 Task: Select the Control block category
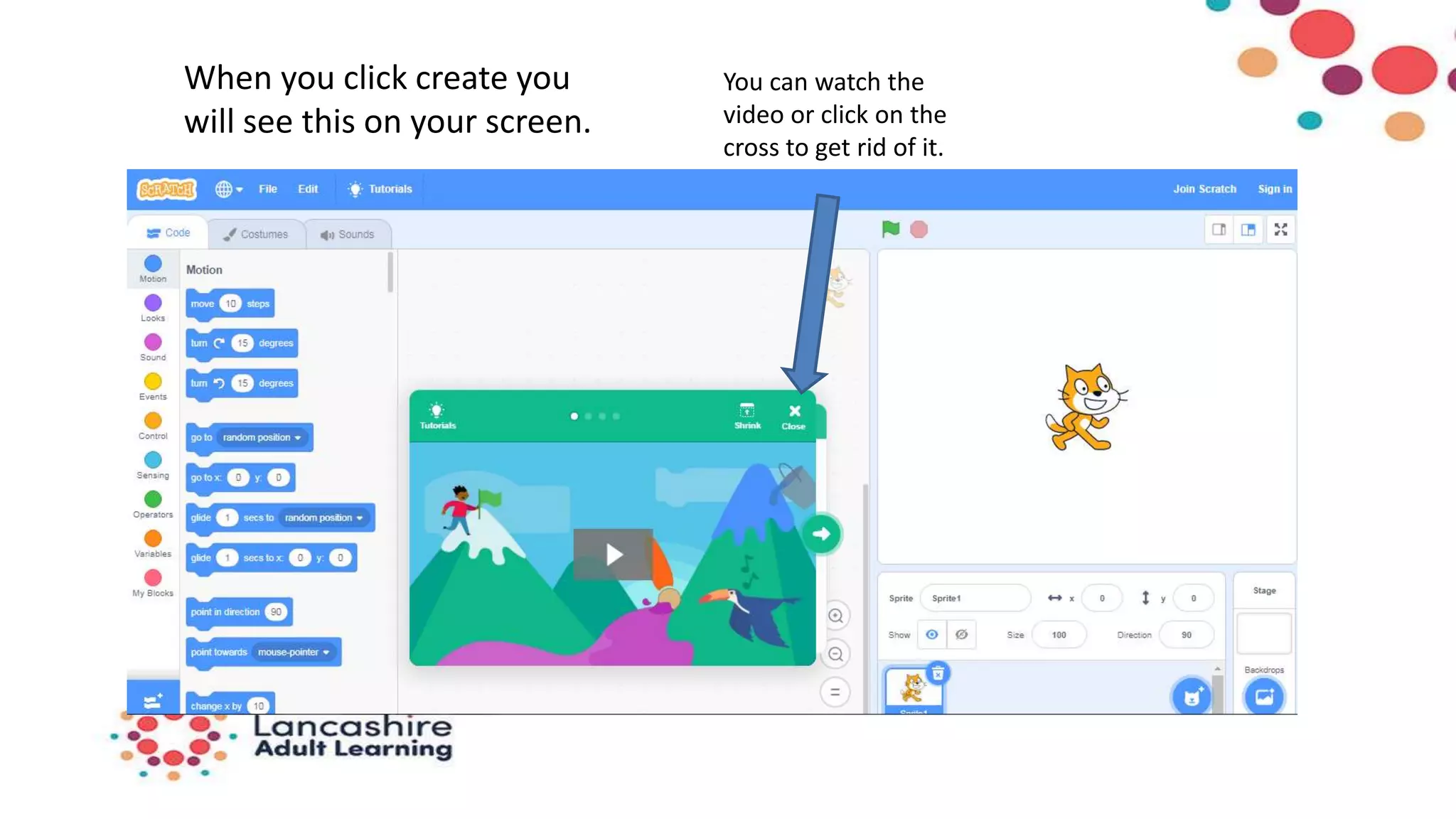point(153,426)
